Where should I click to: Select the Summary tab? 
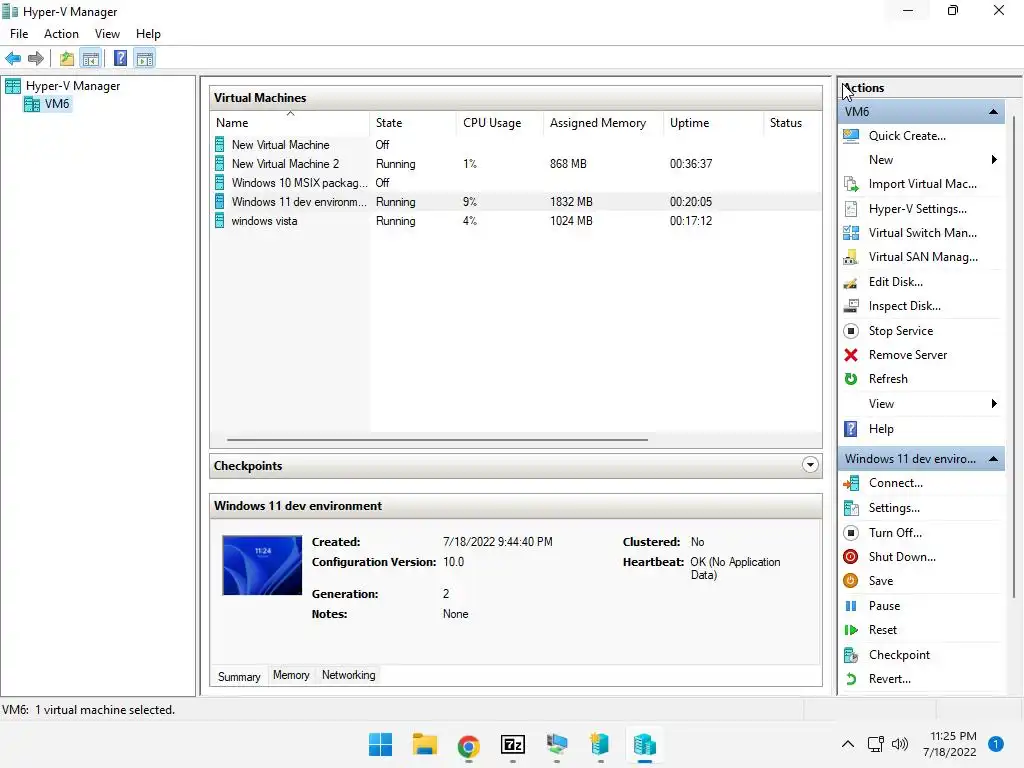click(239, 676)
